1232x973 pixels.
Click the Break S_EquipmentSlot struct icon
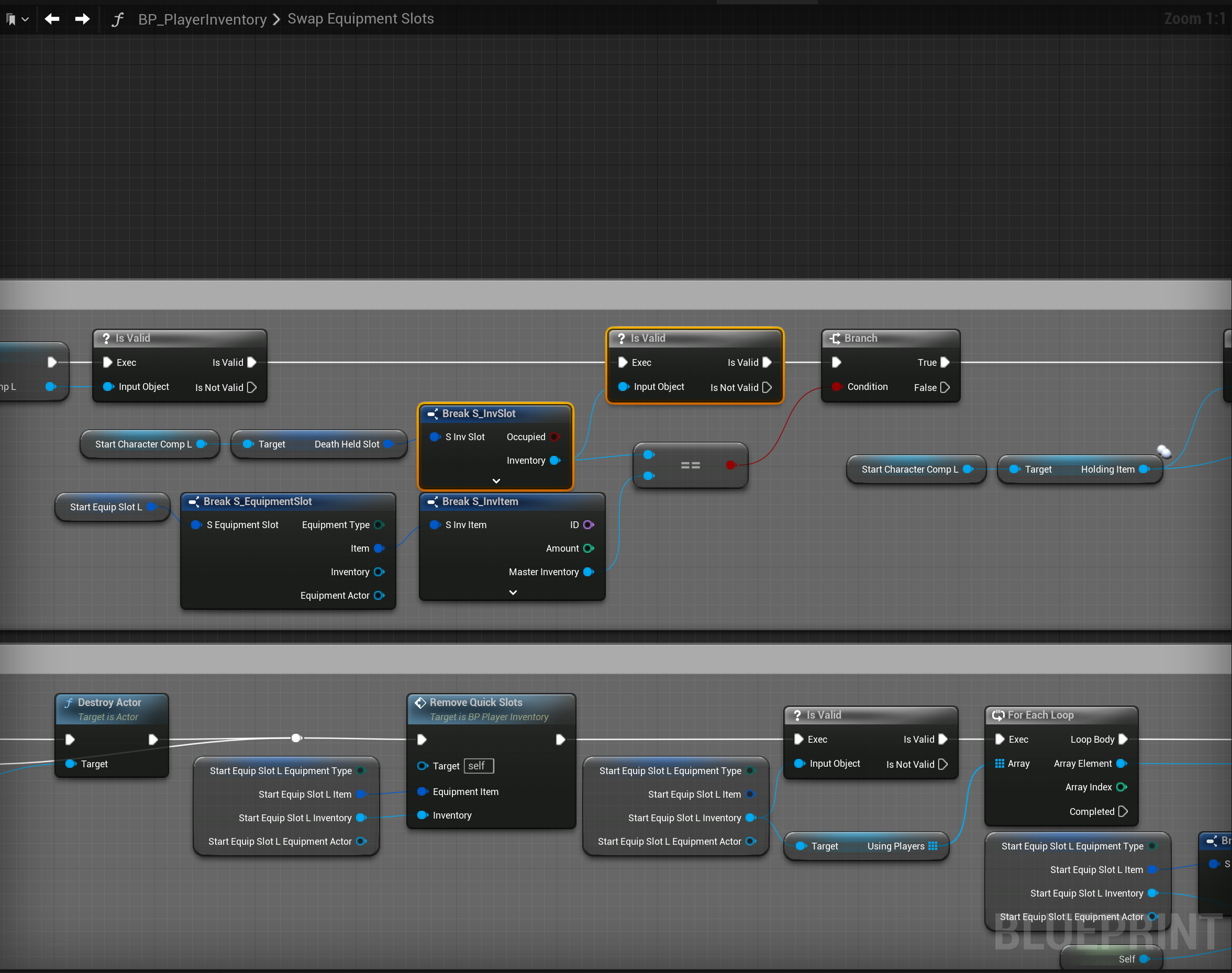(x=194, y=501)
